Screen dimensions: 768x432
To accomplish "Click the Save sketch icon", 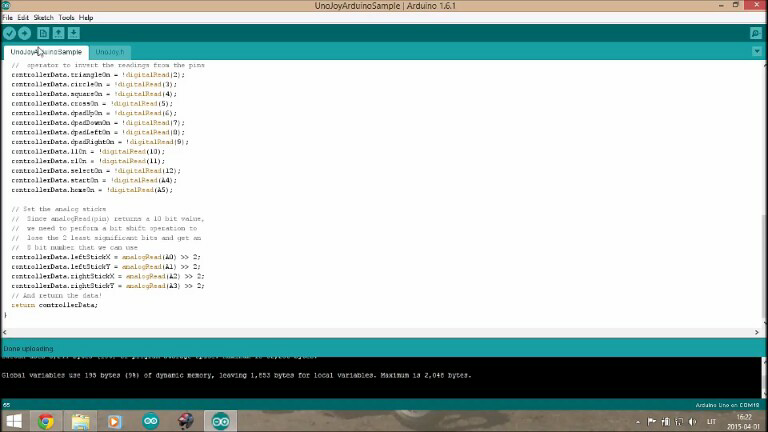I will [x=73, y=33].
